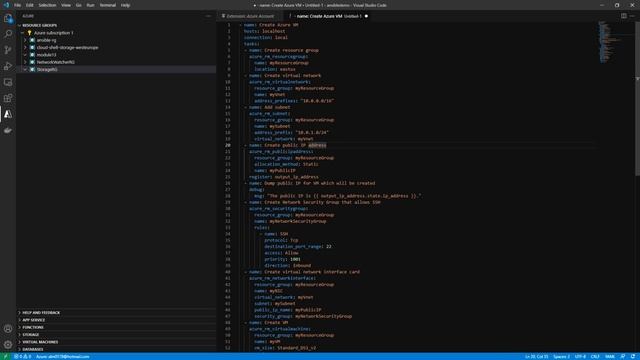Expand the NetworkWatcherRG resource group
The image size is (640, 360).
coord(25,62)
